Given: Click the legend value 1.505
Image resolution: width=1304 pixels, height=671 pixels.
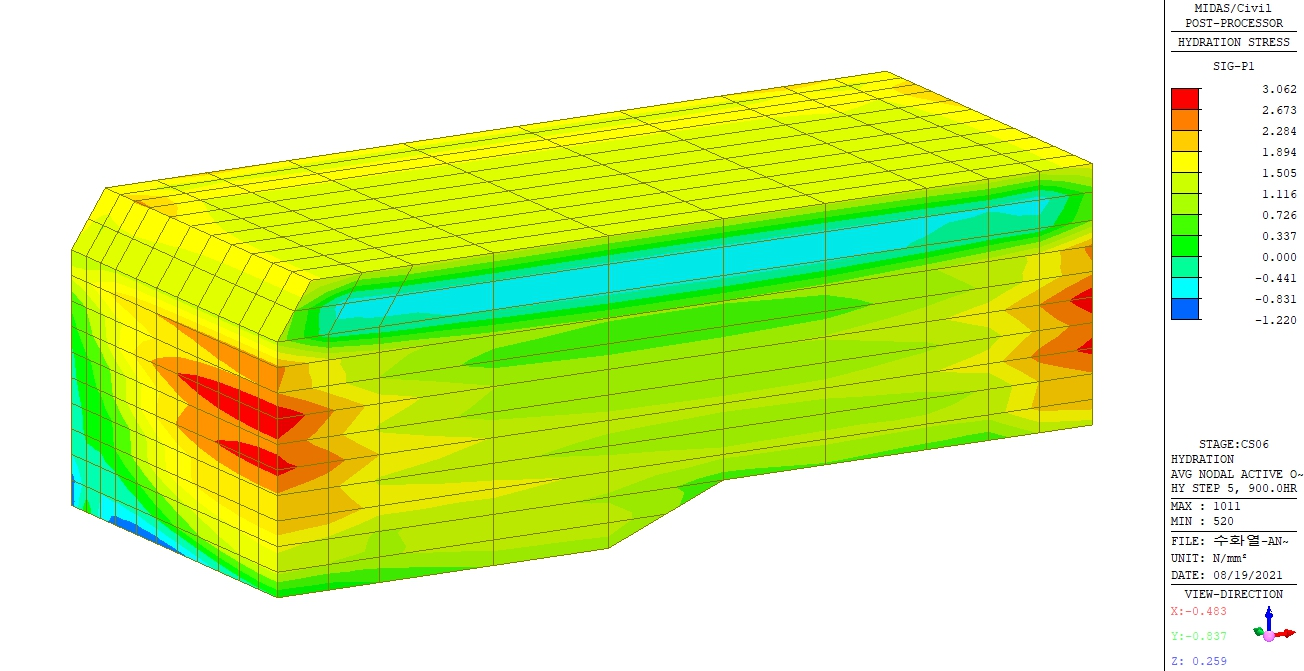Looking at the screenshot, I should [1279, 173].
